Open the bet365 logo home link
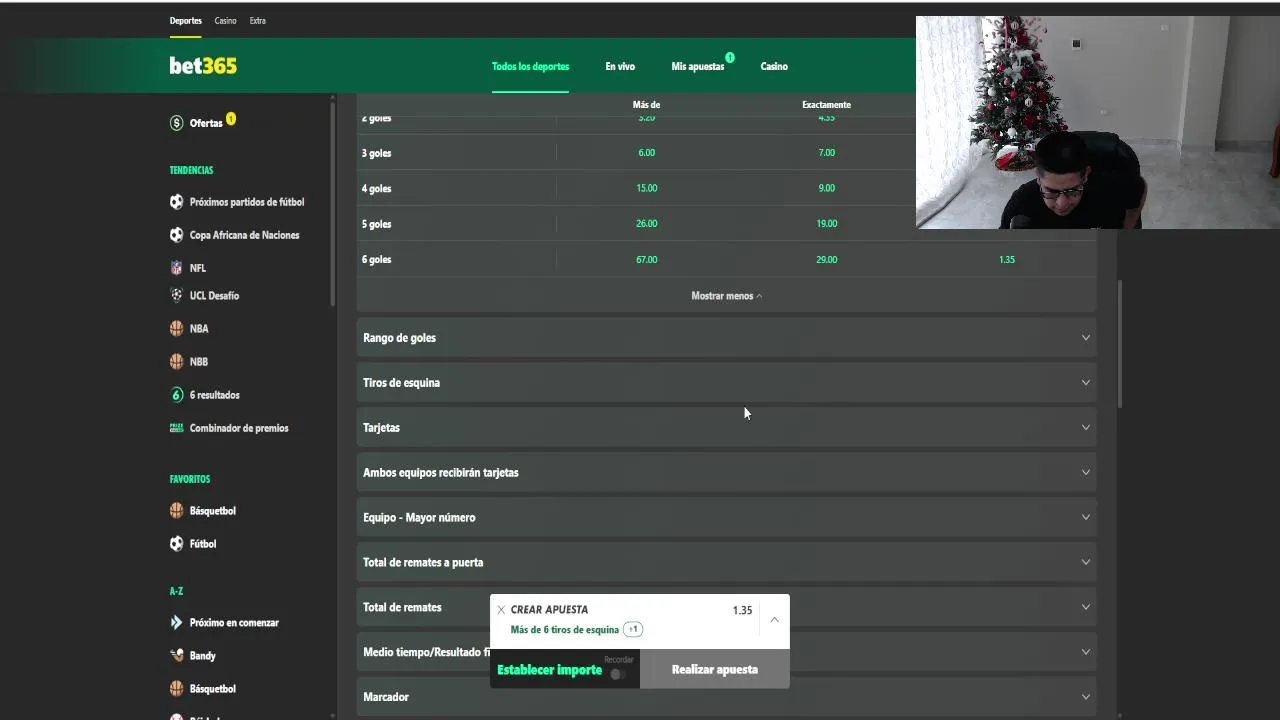The height and width of the screenshot is (720, 1280). click(x=203, y=66)
